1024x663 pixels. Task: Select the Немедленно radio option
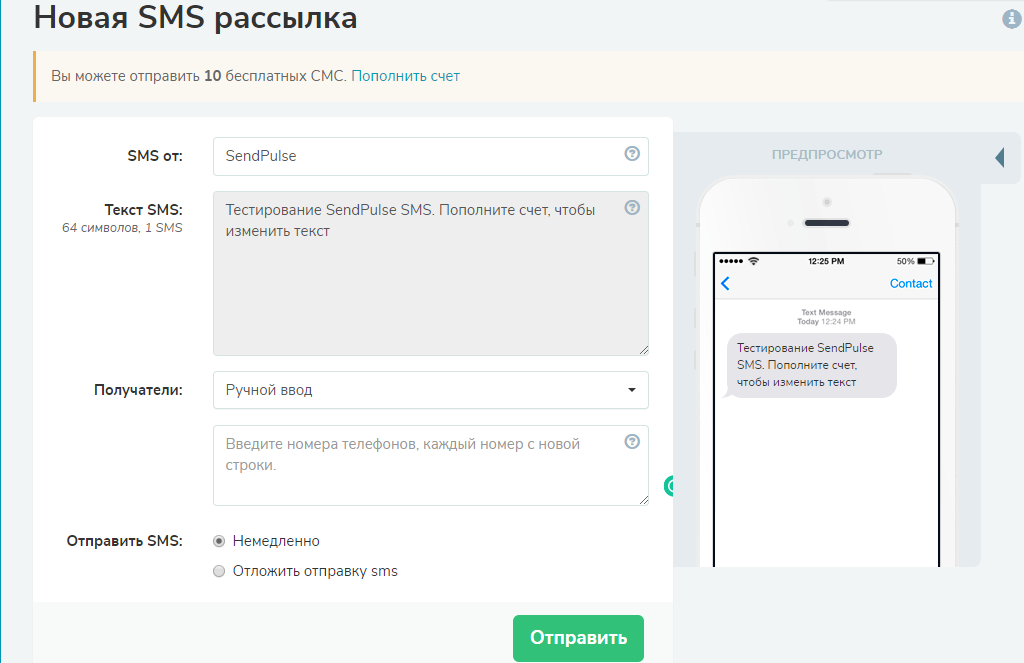pos(219,541)
